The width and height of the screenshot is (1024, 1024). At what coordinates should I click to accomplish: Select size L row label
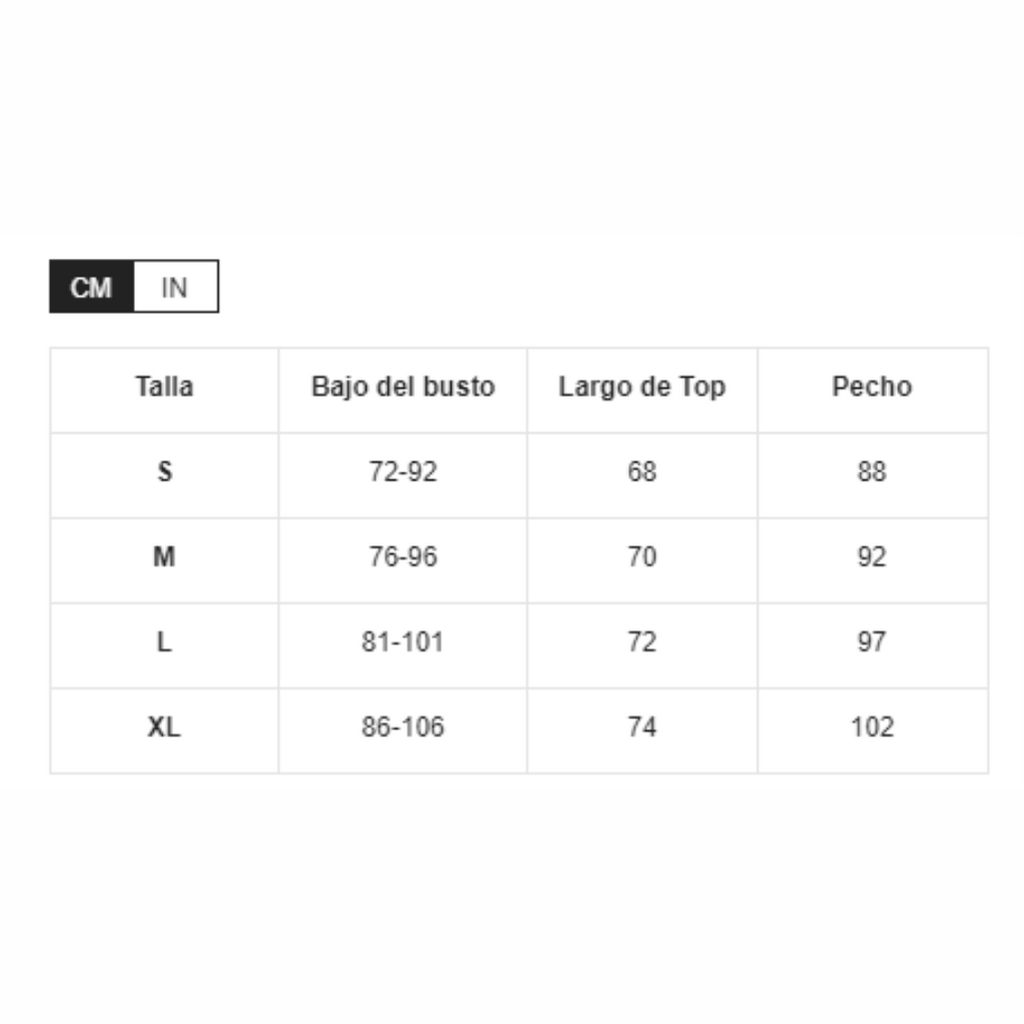pyautogui.click(x=165, y=642)
